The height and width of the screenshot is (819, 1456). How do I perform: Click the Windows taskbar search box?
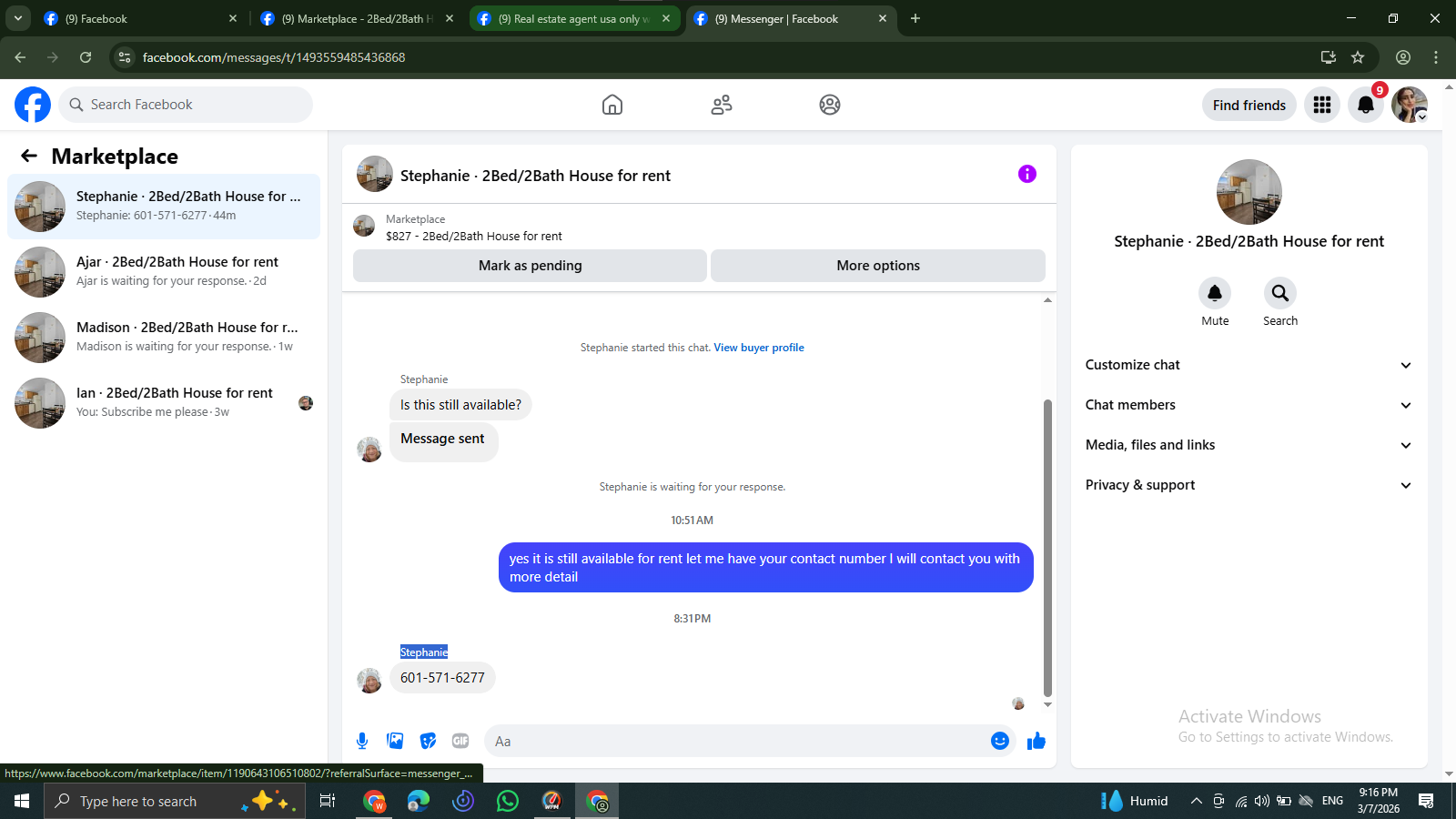click(x=175, y=801)
